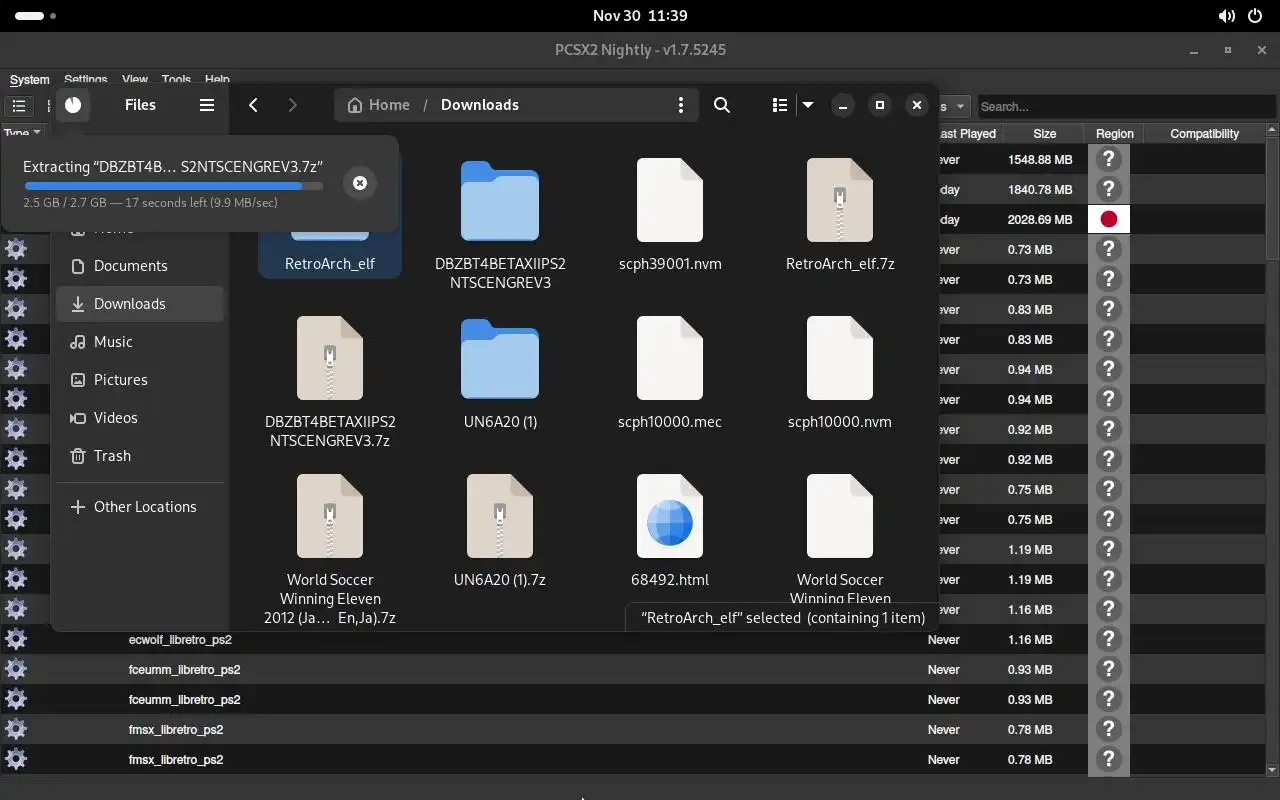Open Documents in the Files sidebar
Screen dimensions: 1280x800
coord(140,266)
